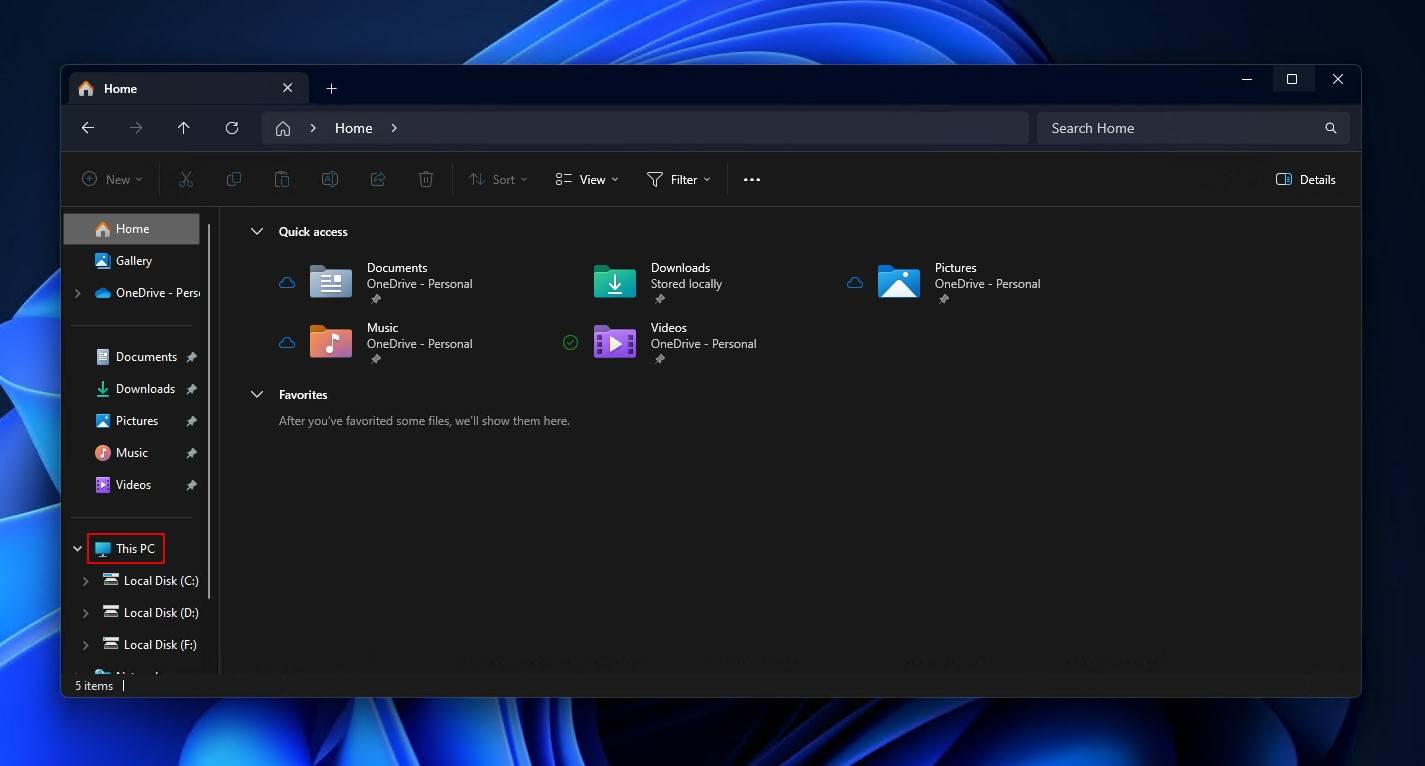Click the up arrow to parent folder
Screen dimensions: 1425x766
click(x=184, y=128)
